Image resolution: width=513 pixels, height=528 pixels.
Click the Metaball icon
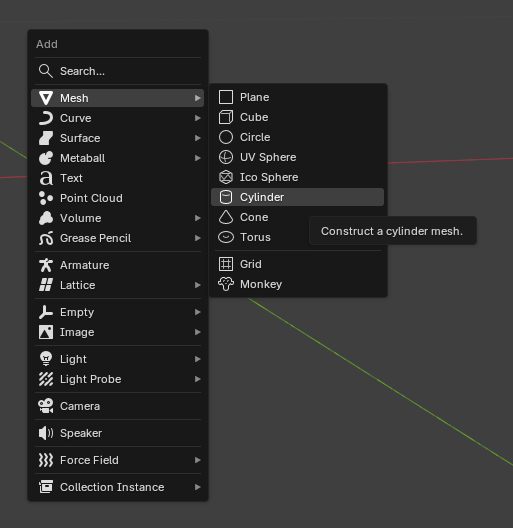pyautogui.click(x=46, y=158)
